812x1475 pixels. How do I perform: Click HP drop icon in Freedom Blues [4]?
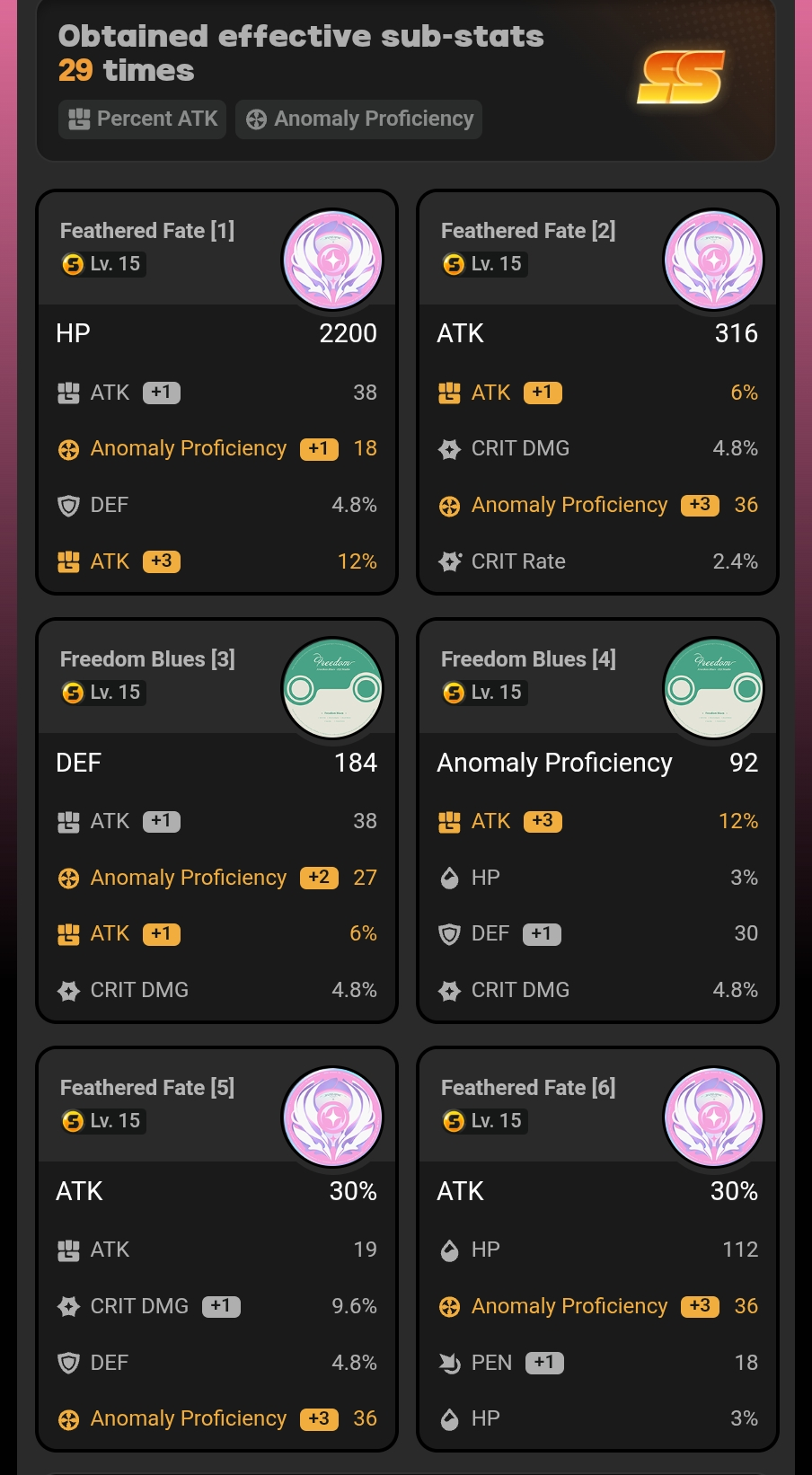pyautogui.click(x=449, y=879)
